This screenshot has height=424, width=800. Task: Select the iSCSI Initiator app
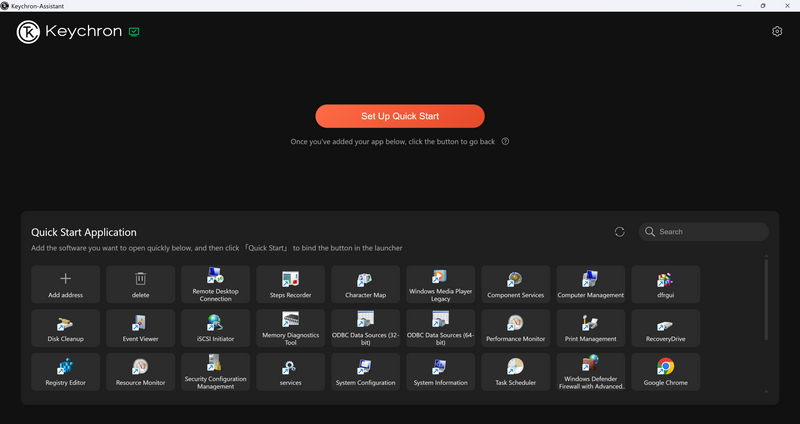[x=215, y=328]
